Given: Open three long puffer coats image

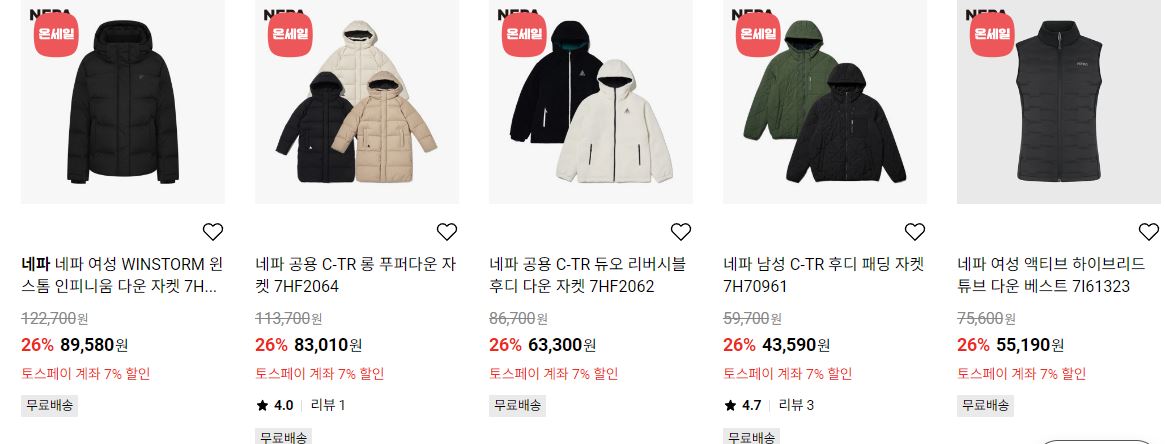Looking at the screenshot, I should pos(357,102).
